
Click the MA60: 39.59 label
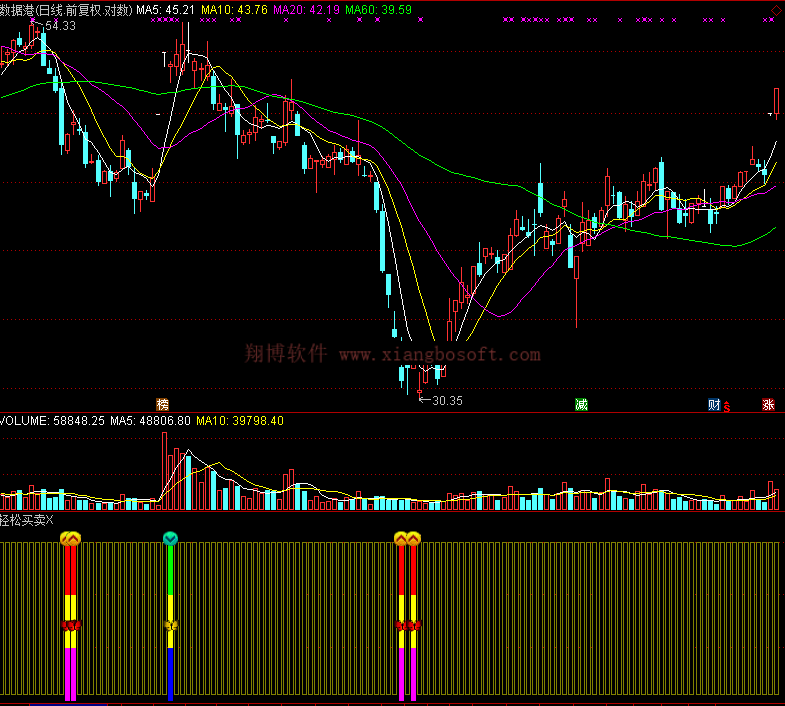[x=378, y=10]
